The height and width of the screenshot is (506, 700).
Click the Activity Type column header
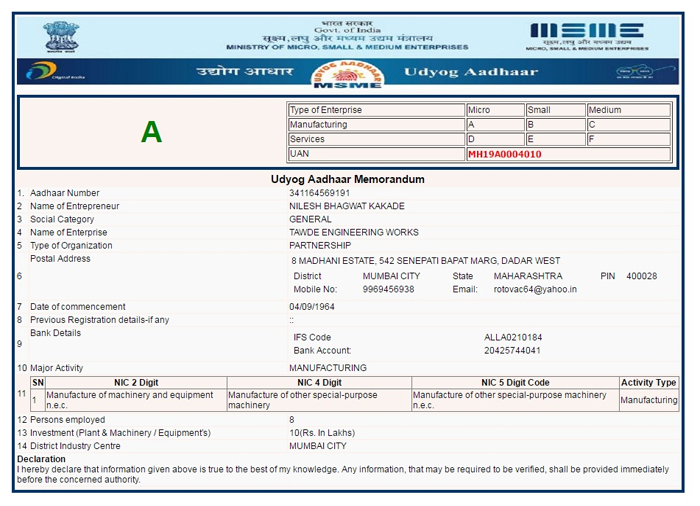coord(649,383)
